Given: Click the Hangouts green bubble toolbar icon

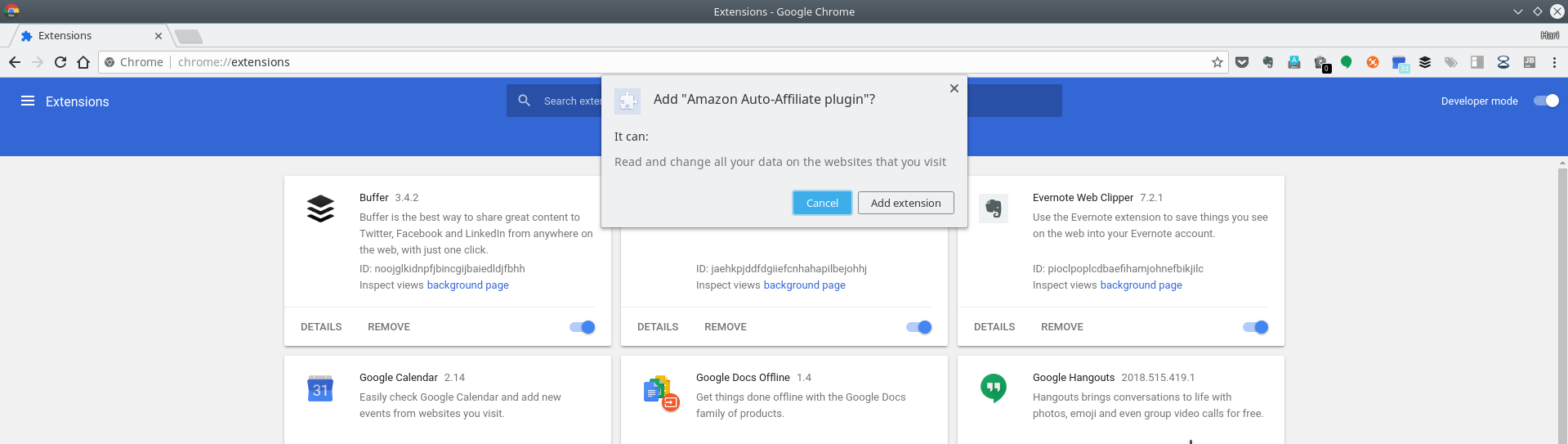Looking at the screenshot, I should (x=1347, y=62).
